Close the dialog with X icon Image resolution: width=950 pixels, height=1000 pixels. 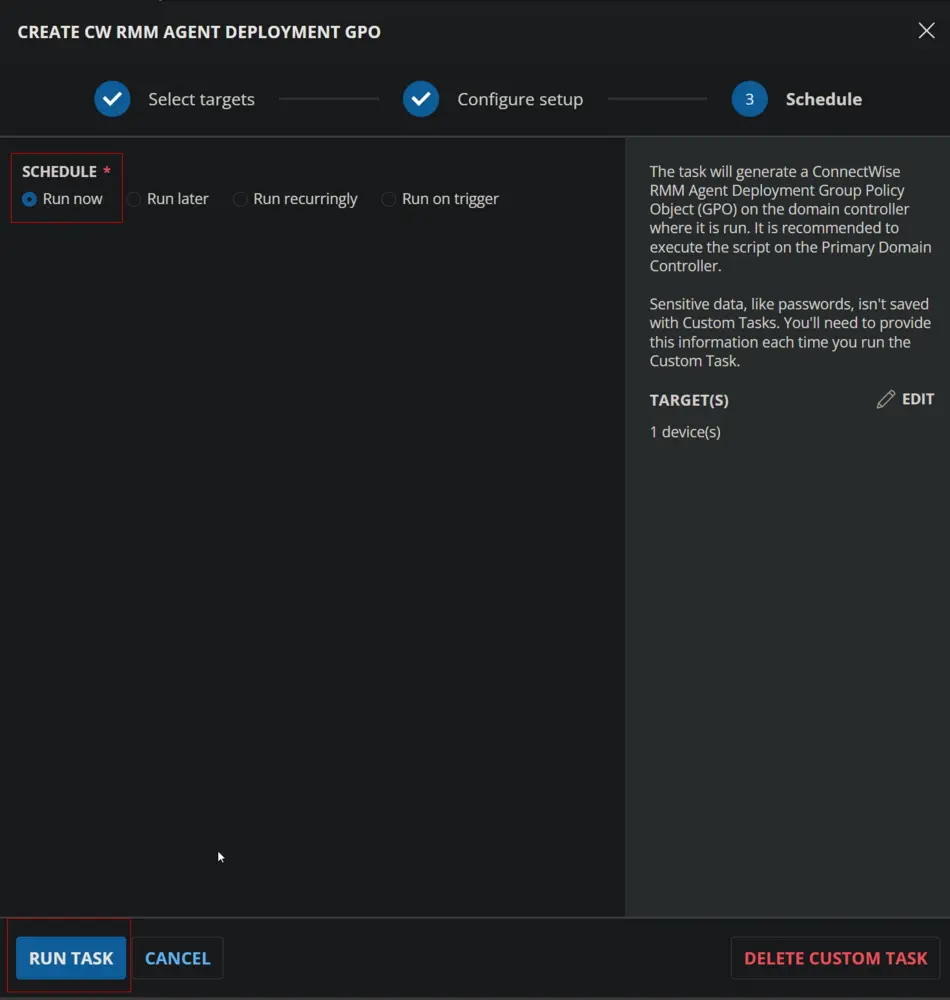[x=926, y=31]
